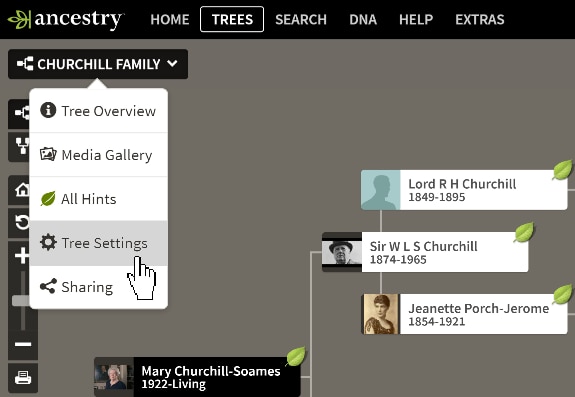
Task: Open the hint leaf on Jeanette Porch-Jerome
Action: (563, 294)
